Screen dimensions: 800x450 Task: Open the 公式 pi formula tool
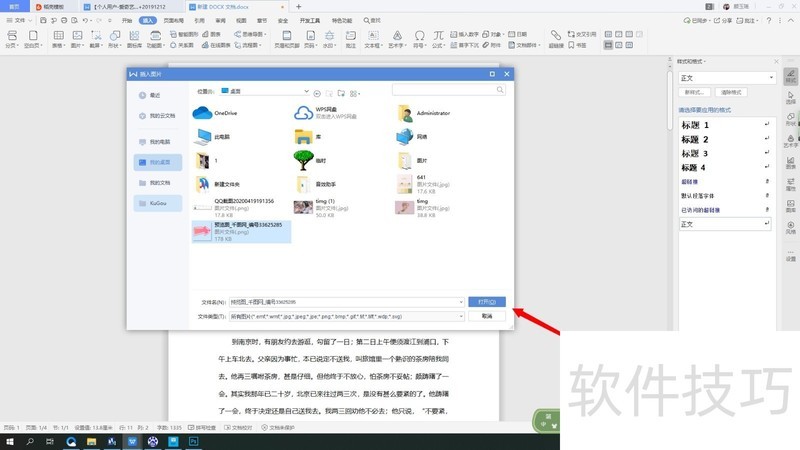(x=438, y=39)
